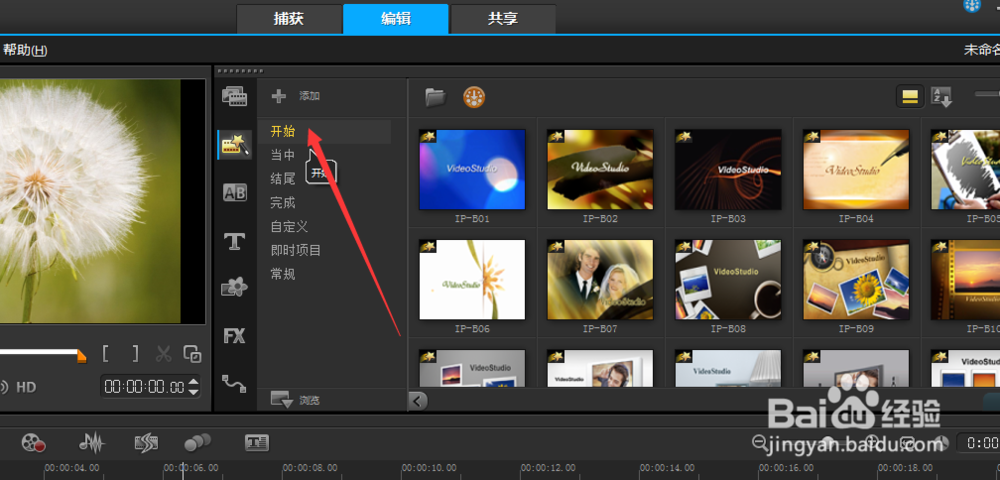The width and height of the screenshot is (1000, 480).
Task: Open the subtitle editor icon
Action: coord(257,442)
